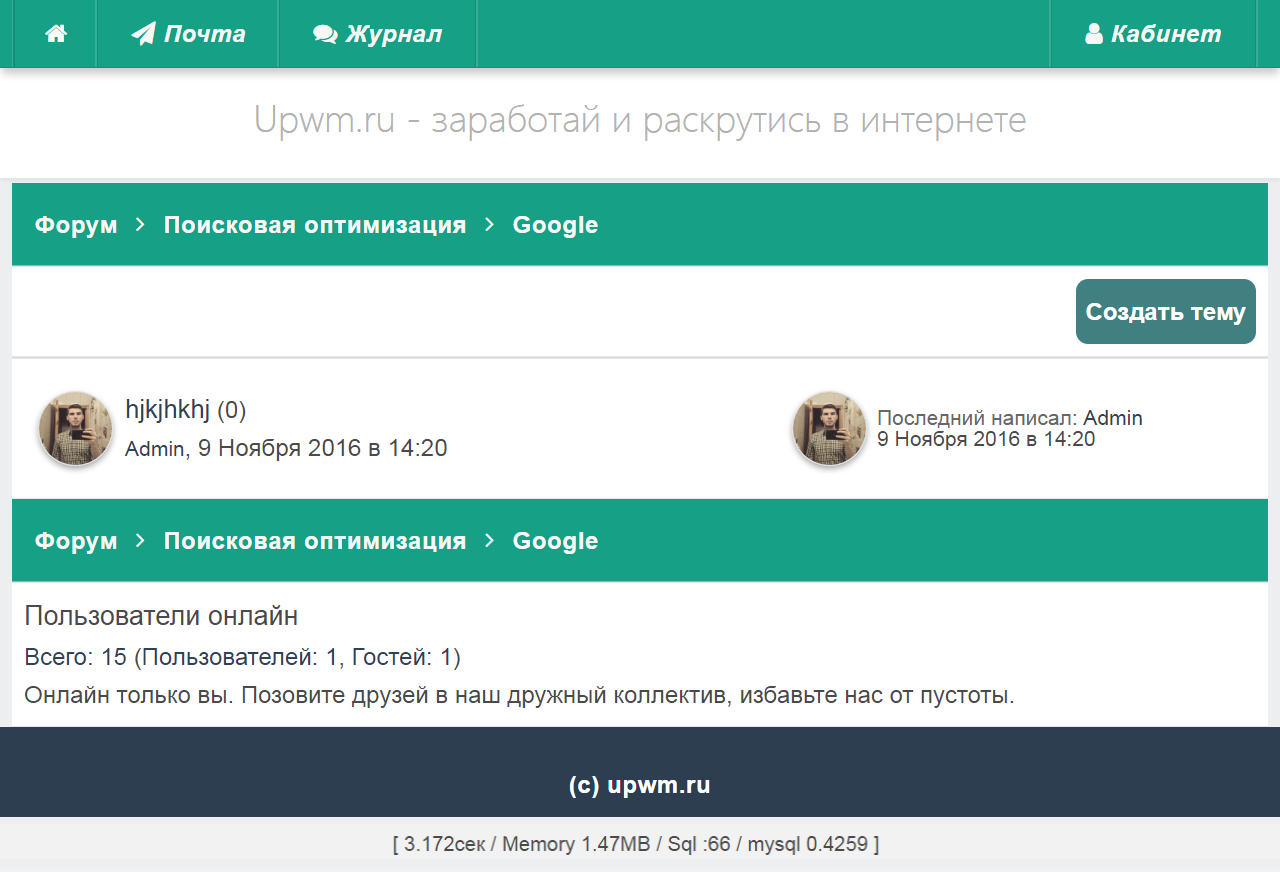This screenshot has height=872, width=1280.
Task: Click the avatar beside topic hjkjhkhj
Action: [76, 428]
